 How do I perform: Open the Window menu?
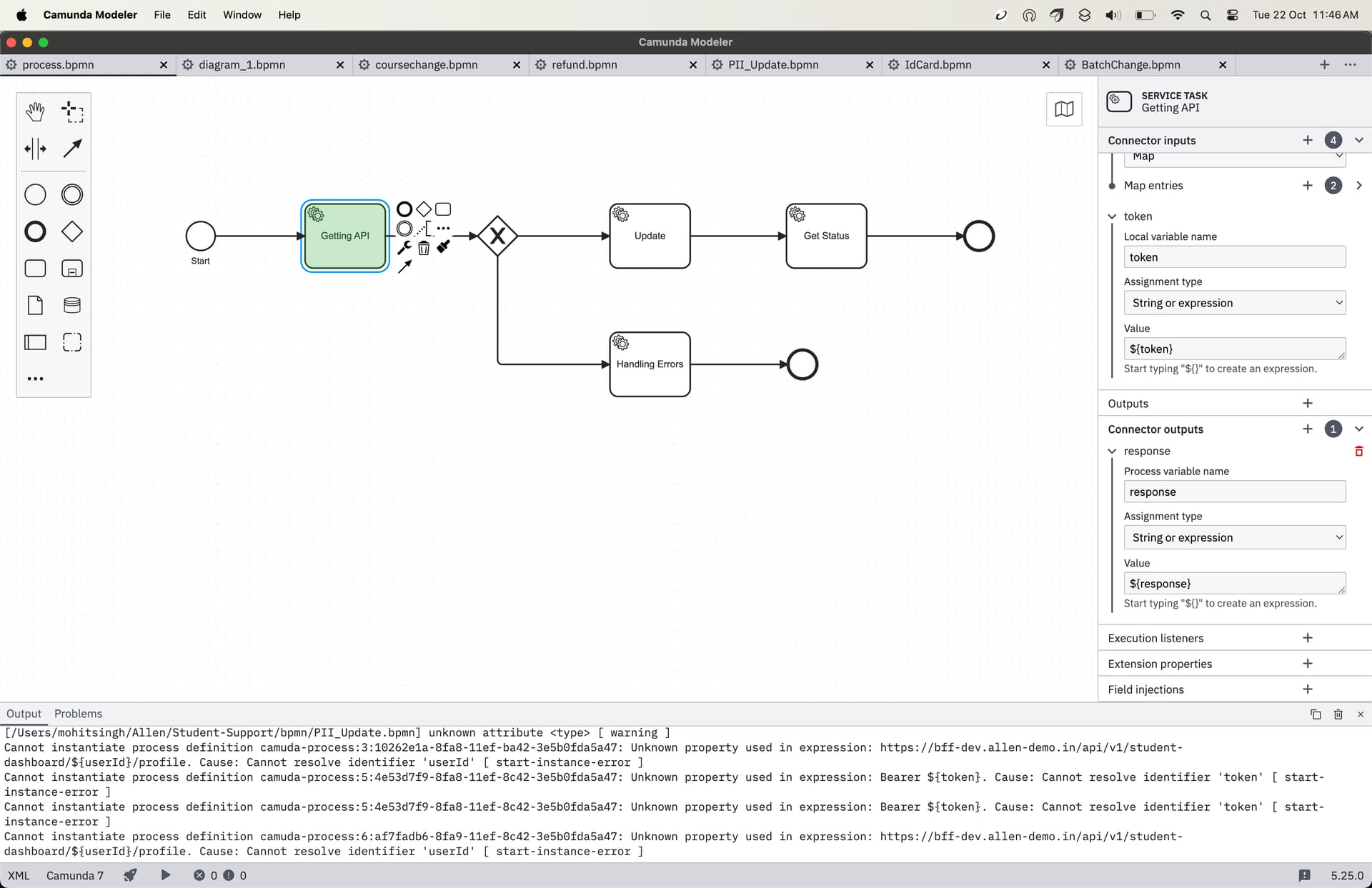pos(242,14)
